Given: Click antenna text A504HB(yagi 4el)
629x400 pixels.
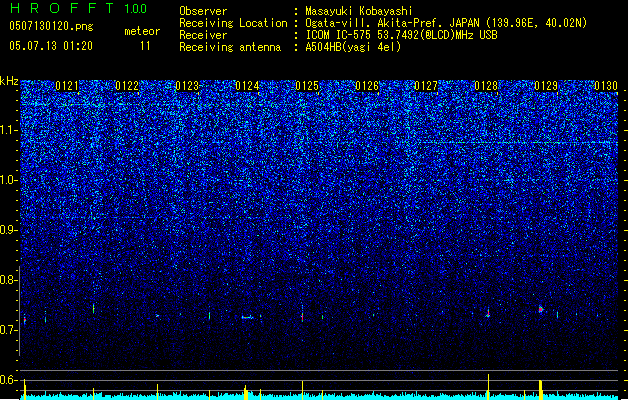Looking at the screenshot, I should point(353,47).
